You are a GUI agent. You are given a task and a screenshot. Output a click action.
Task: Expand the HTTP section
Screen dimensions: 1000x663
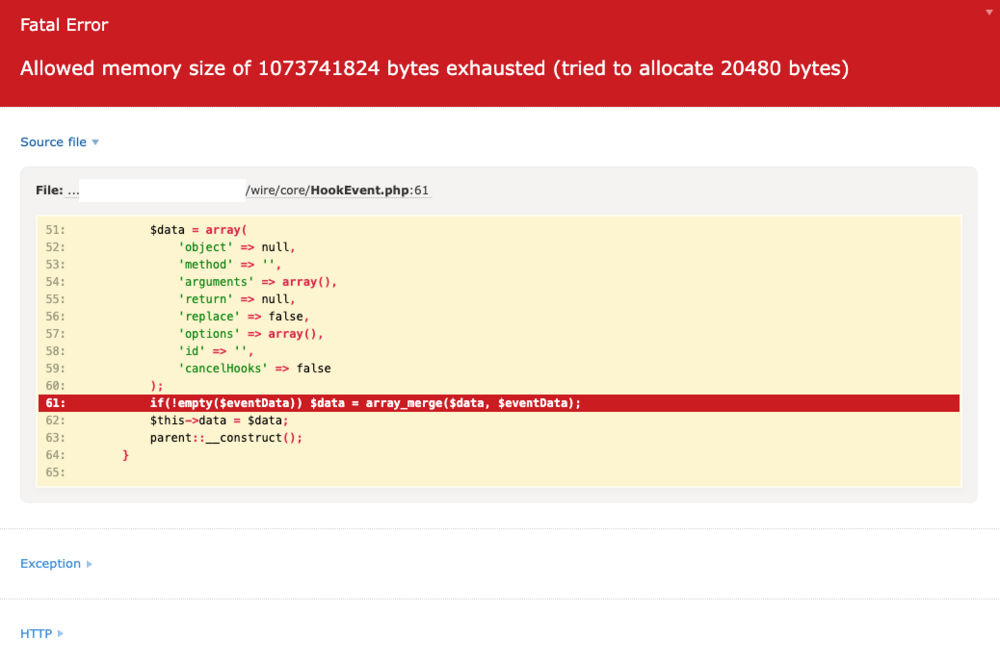36,634
